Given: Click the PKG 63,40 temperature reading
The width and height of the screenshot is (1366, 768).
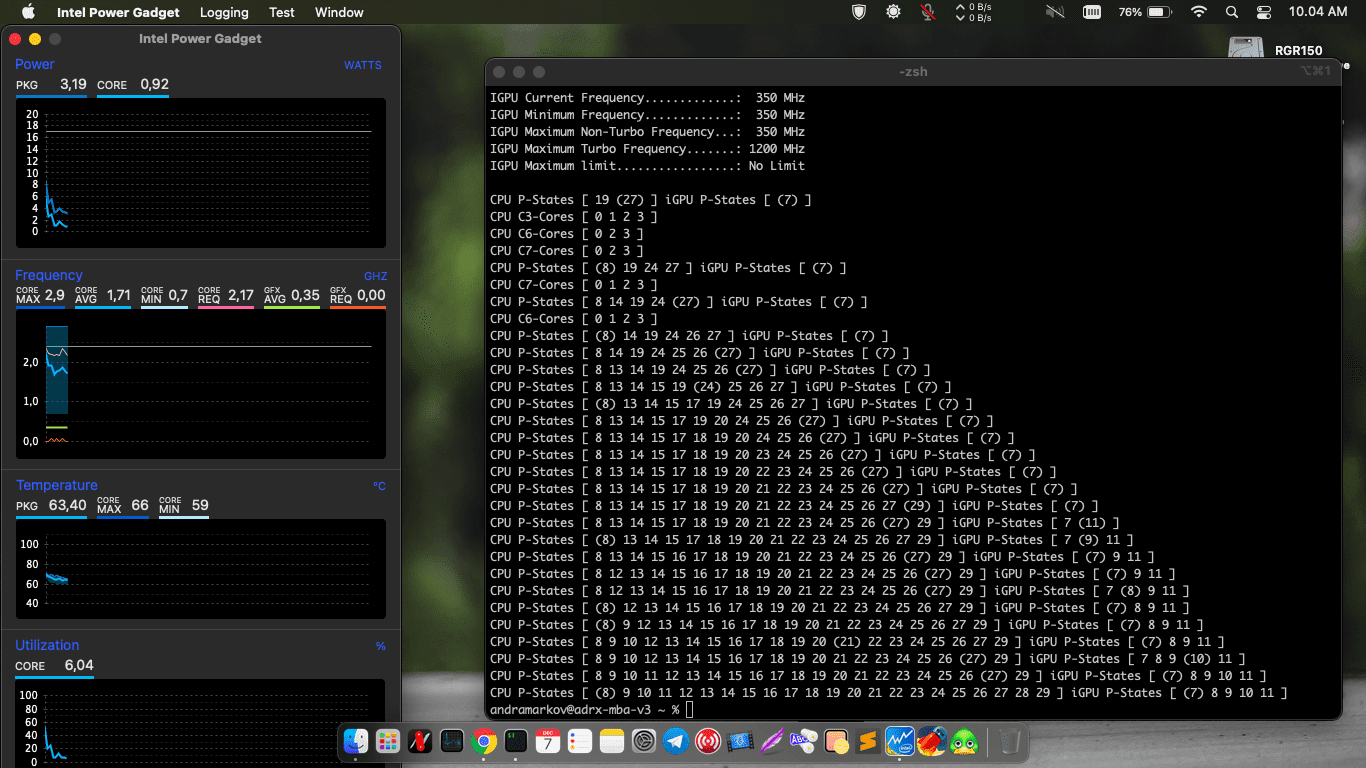Looking at the screenshot, I should pos(51,506).
